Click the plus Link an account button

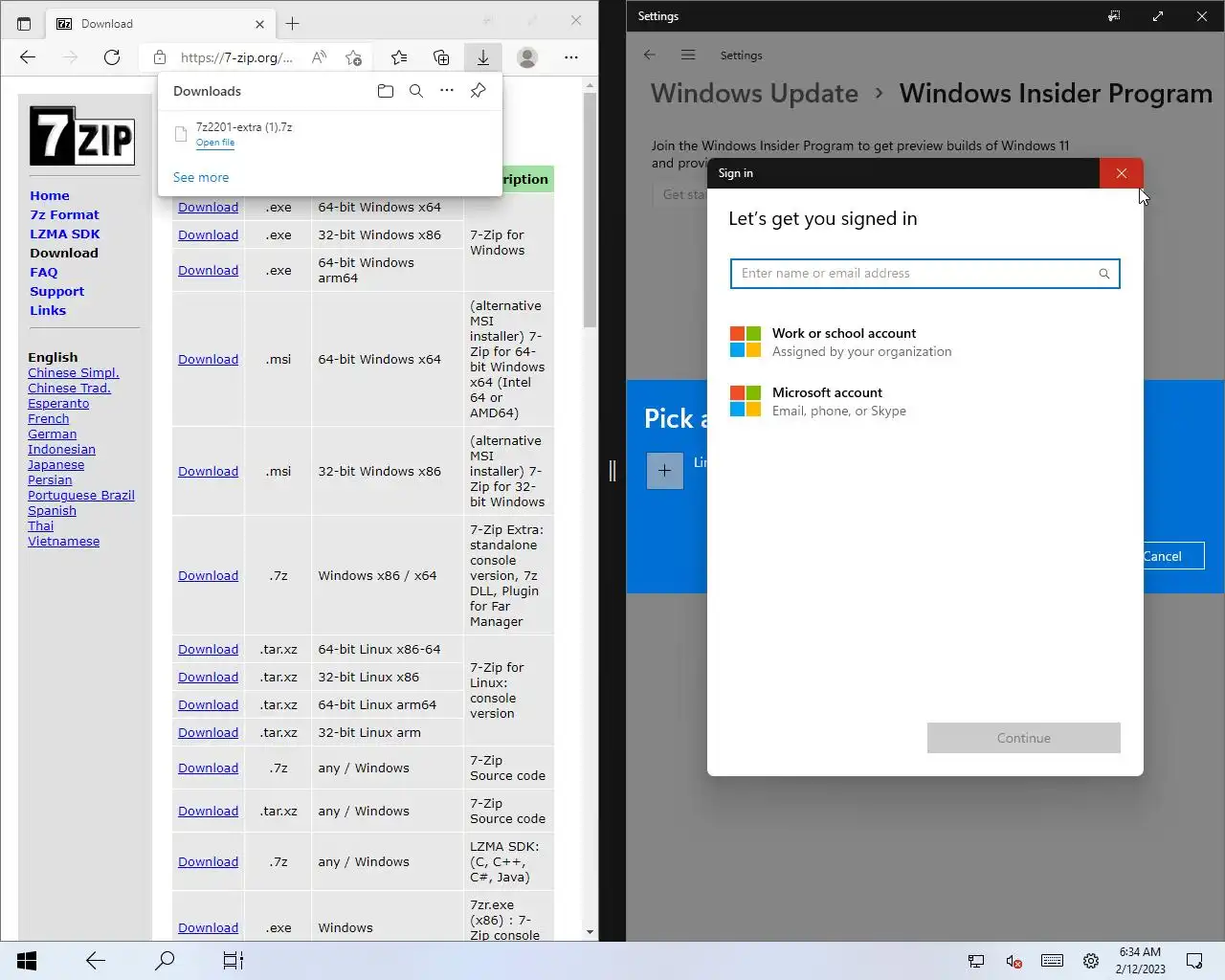pyautogui.click(x=665, y=470)
